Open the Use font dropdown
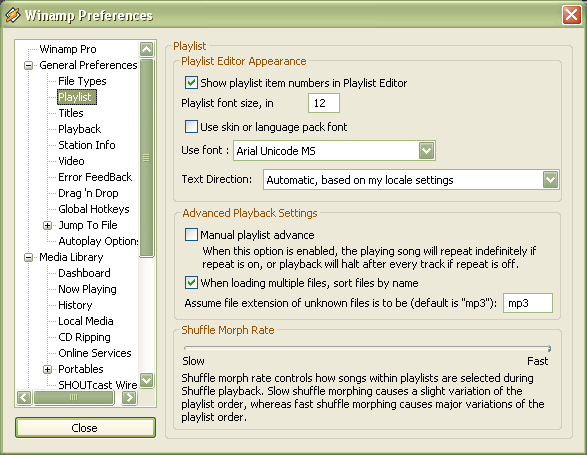587x455 pixels. point(426,151)
